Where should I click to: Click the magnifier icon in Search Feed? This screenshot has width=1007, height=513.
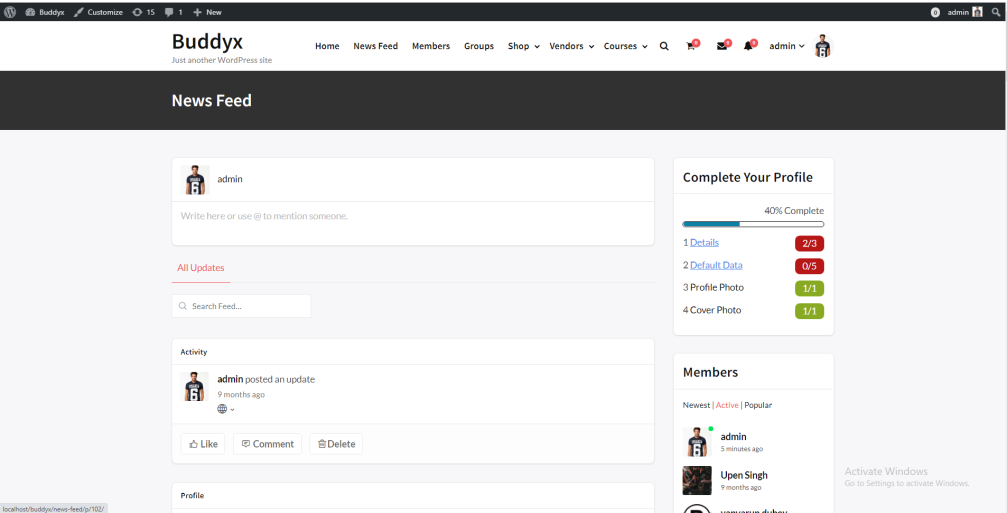[x=183, y=306]
